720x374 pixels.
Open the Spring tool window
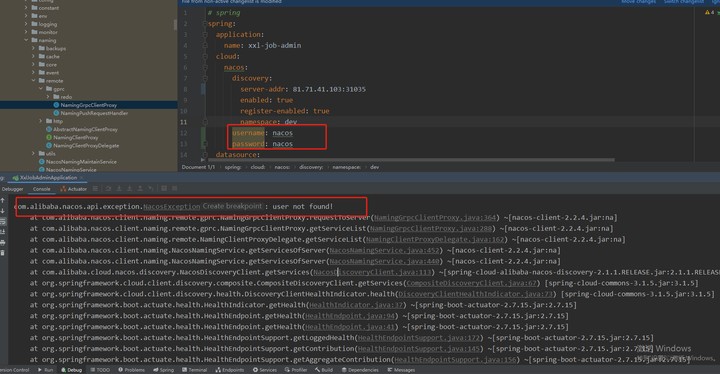click(163, 370)
